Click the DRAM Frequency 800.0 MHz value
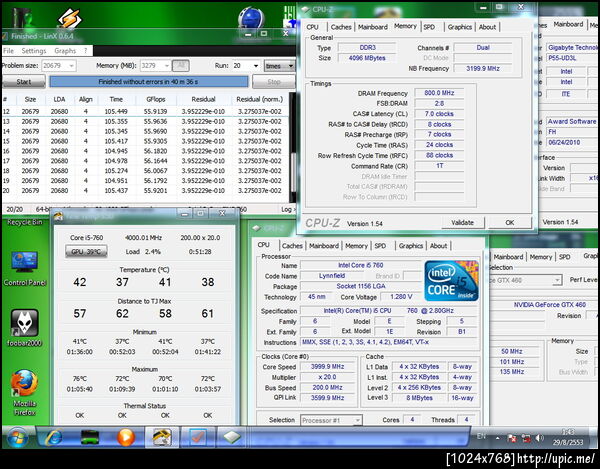The image size is (600, 469). coord(439,93)
